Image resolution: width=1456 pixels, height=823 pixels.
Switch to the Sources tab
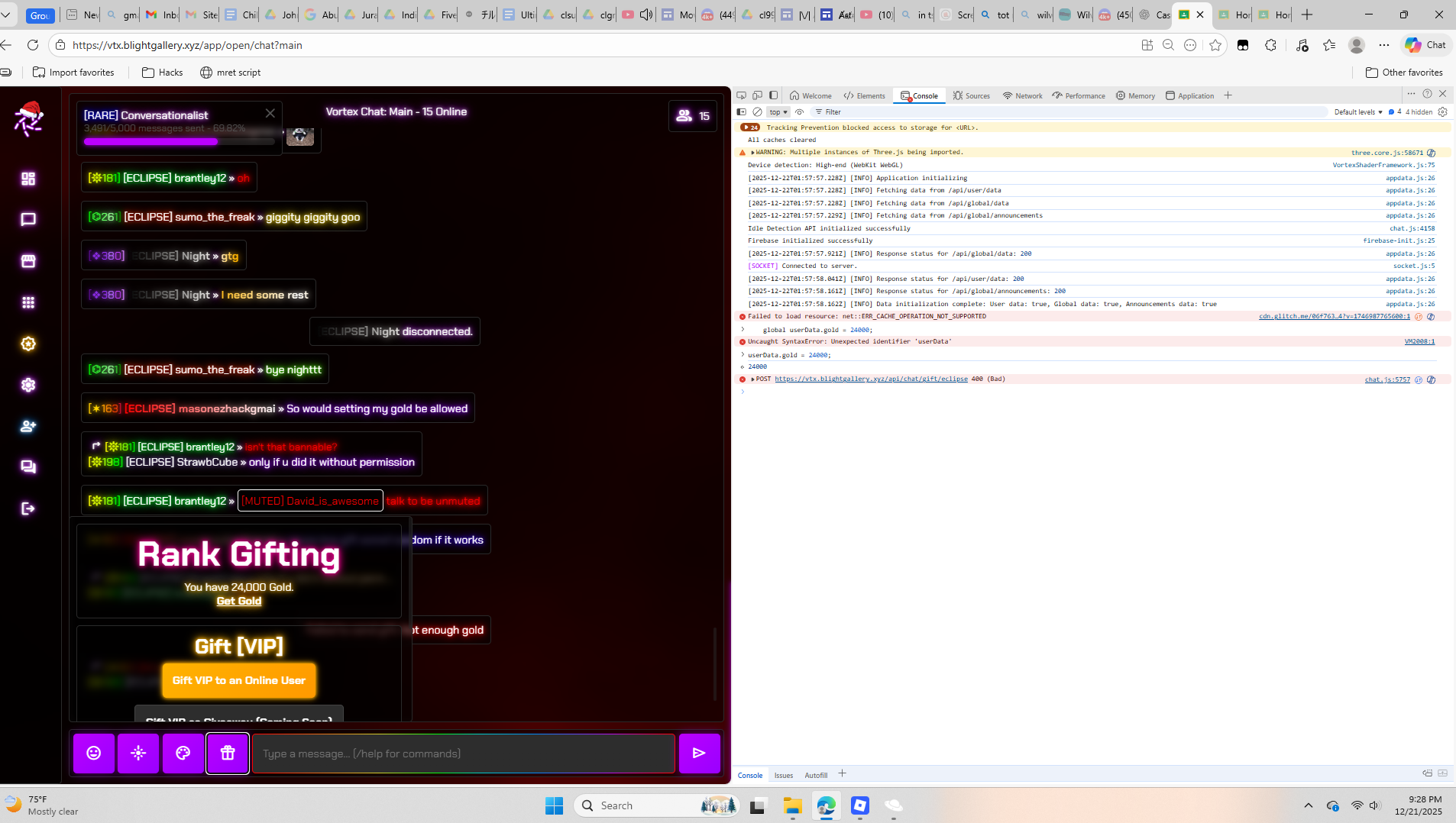(971, 95)
